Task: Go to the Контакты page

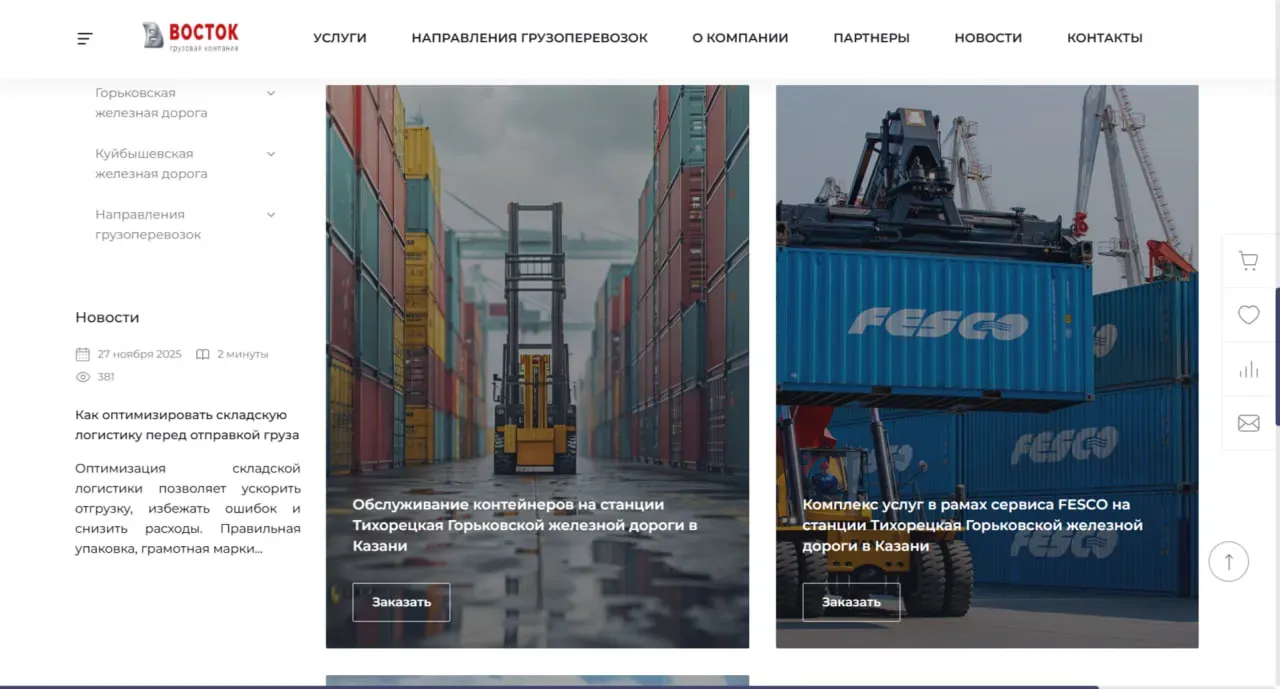Action: tap(1105, 38)
